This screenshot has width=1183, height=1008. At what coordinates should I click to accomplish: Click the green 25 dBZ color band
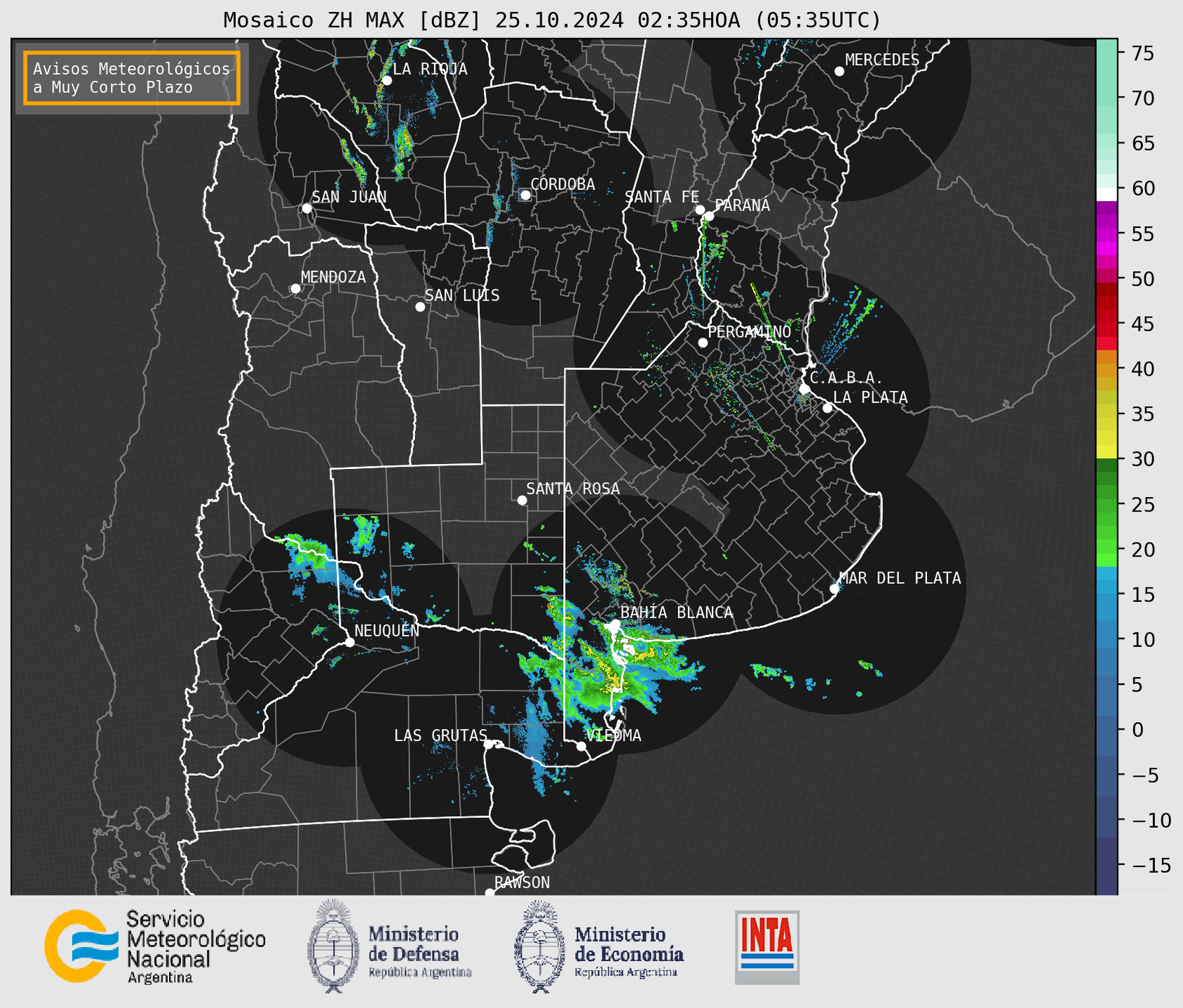pyautogui.click(x=1107, y=505)
